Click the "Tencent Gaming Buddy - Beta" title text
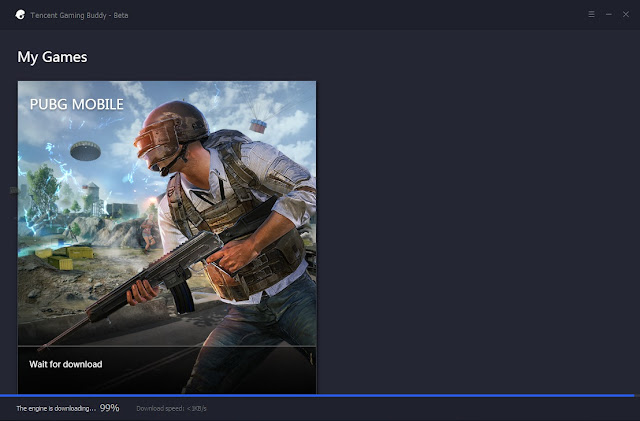The height and width of the screenshot is (421, 640). 79,16
